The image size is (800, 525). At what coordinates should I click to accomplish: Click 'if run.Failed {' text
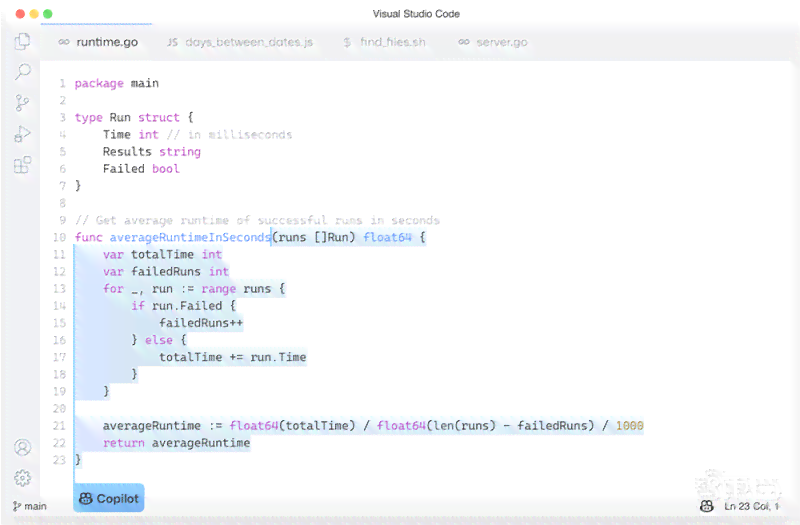pyautogui.click(x=183, y=306)
